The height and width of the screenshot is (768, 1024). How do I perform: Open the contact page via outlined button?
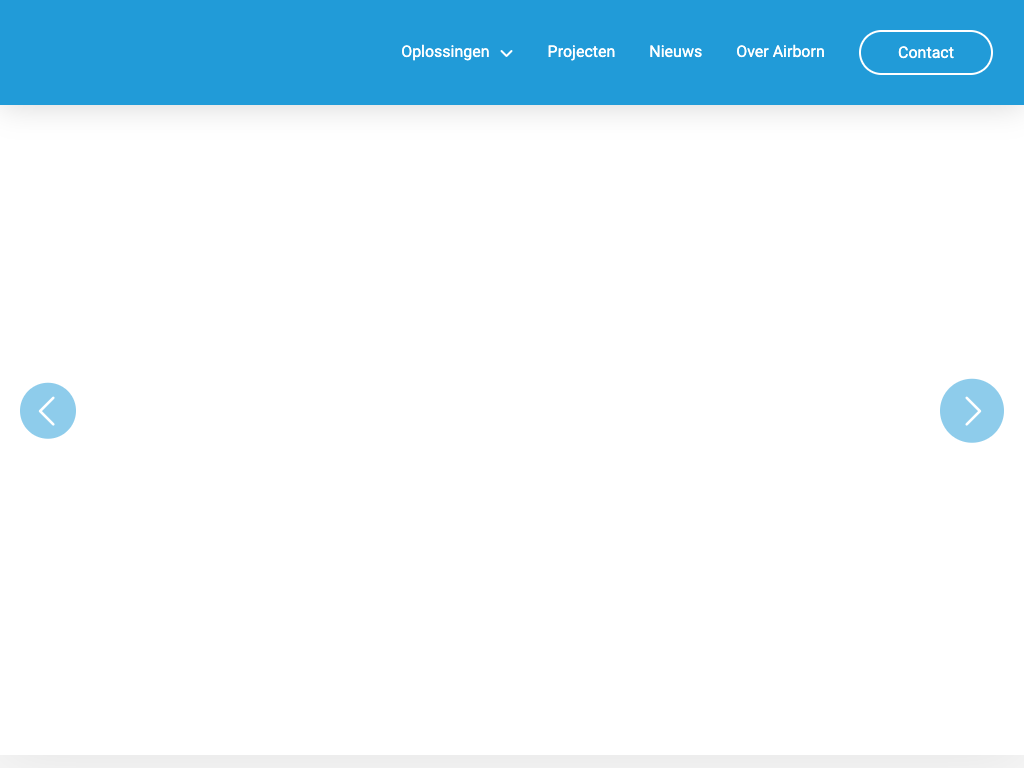(x=925, y=53)
